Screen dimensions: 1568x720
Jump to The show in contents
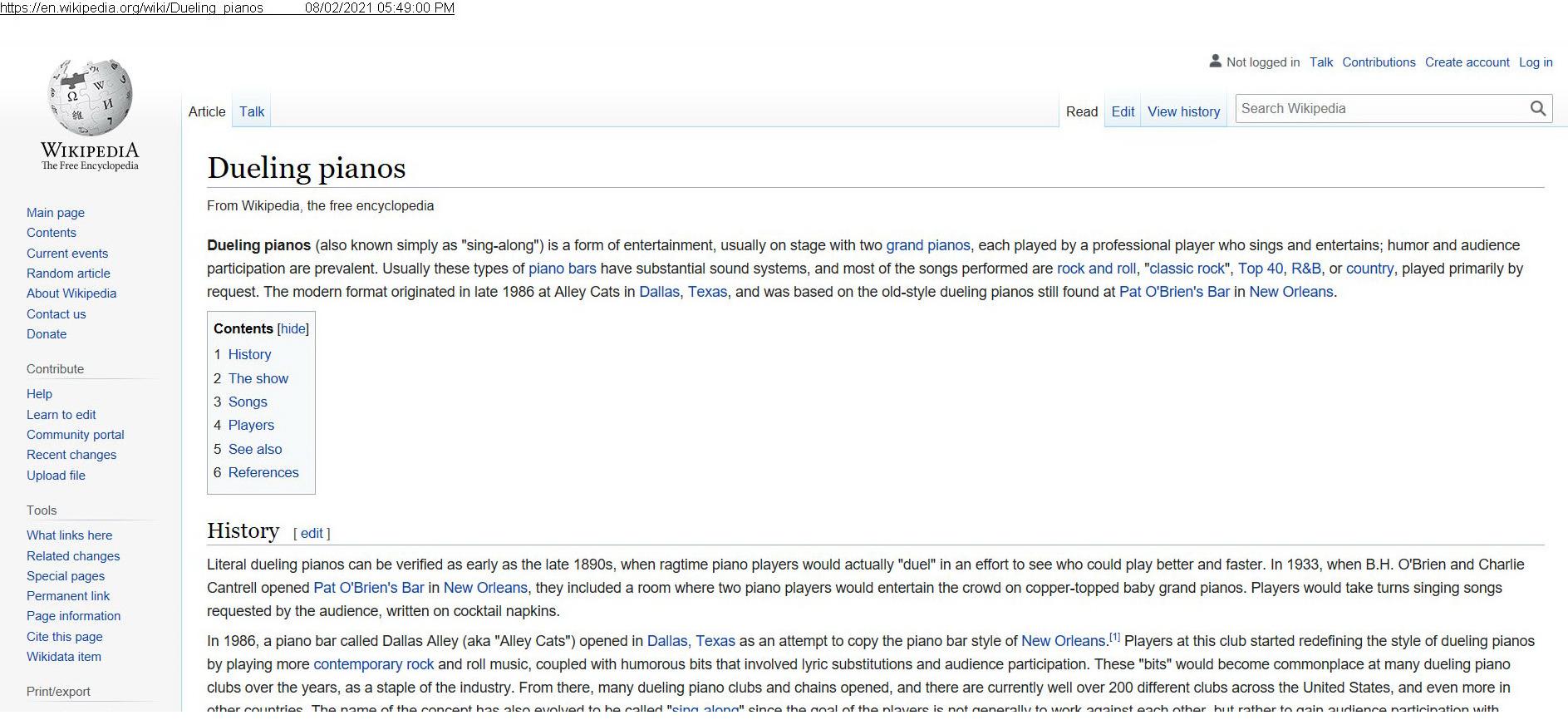pyautogui.click(x=258, y=378)
